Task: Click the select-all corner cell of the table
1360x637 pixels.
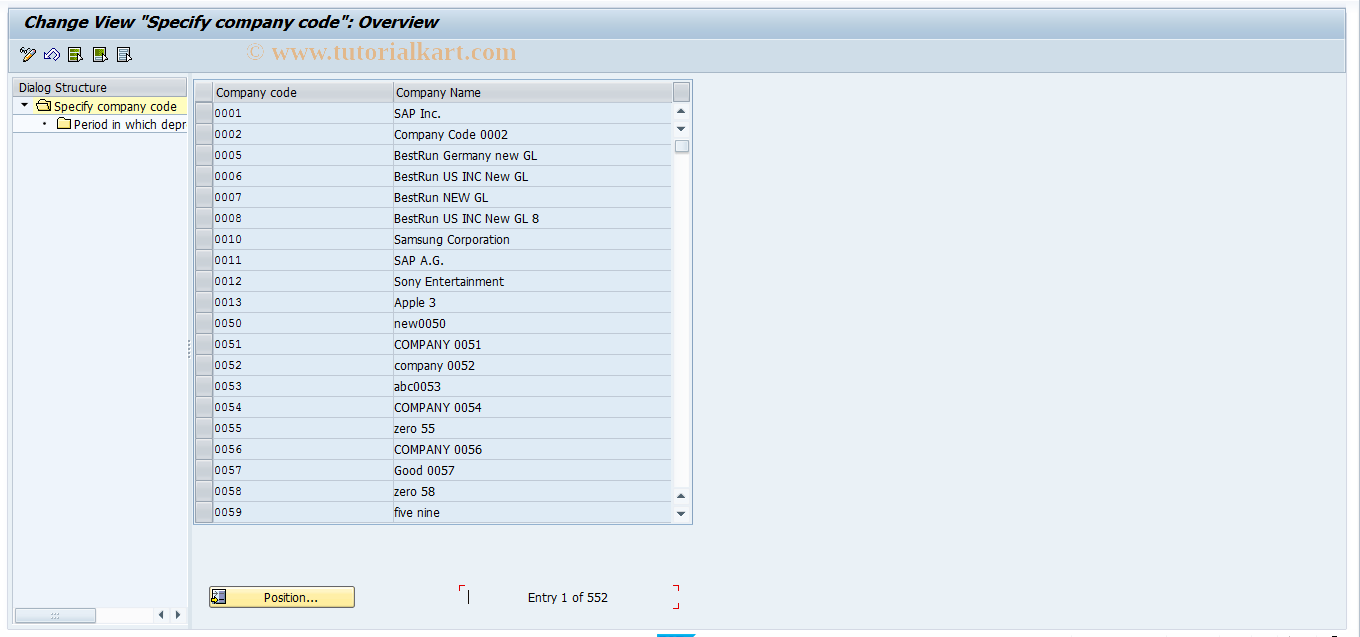Action: [204, 92]
